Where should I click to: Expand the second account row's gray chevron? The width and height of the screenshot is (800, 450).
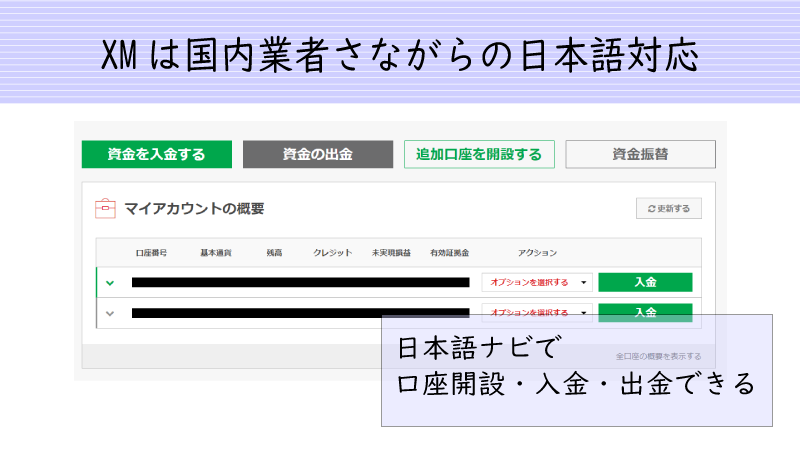(110, 313)
